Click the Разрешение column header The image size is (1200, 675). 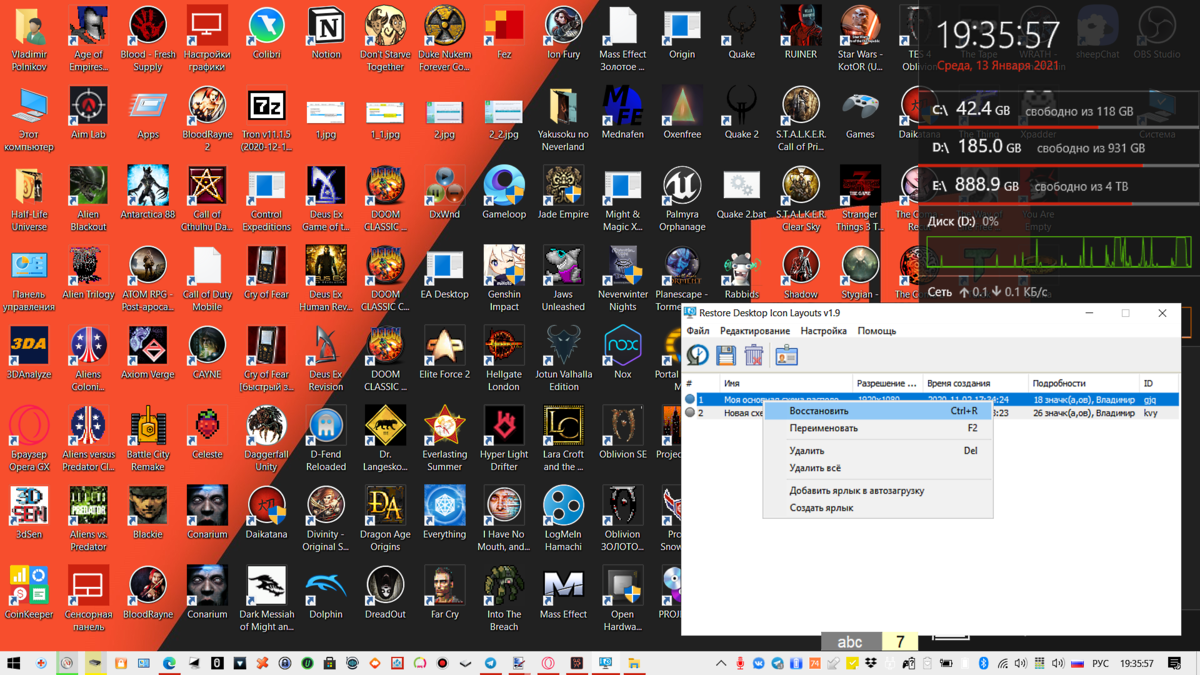(887, 383)
